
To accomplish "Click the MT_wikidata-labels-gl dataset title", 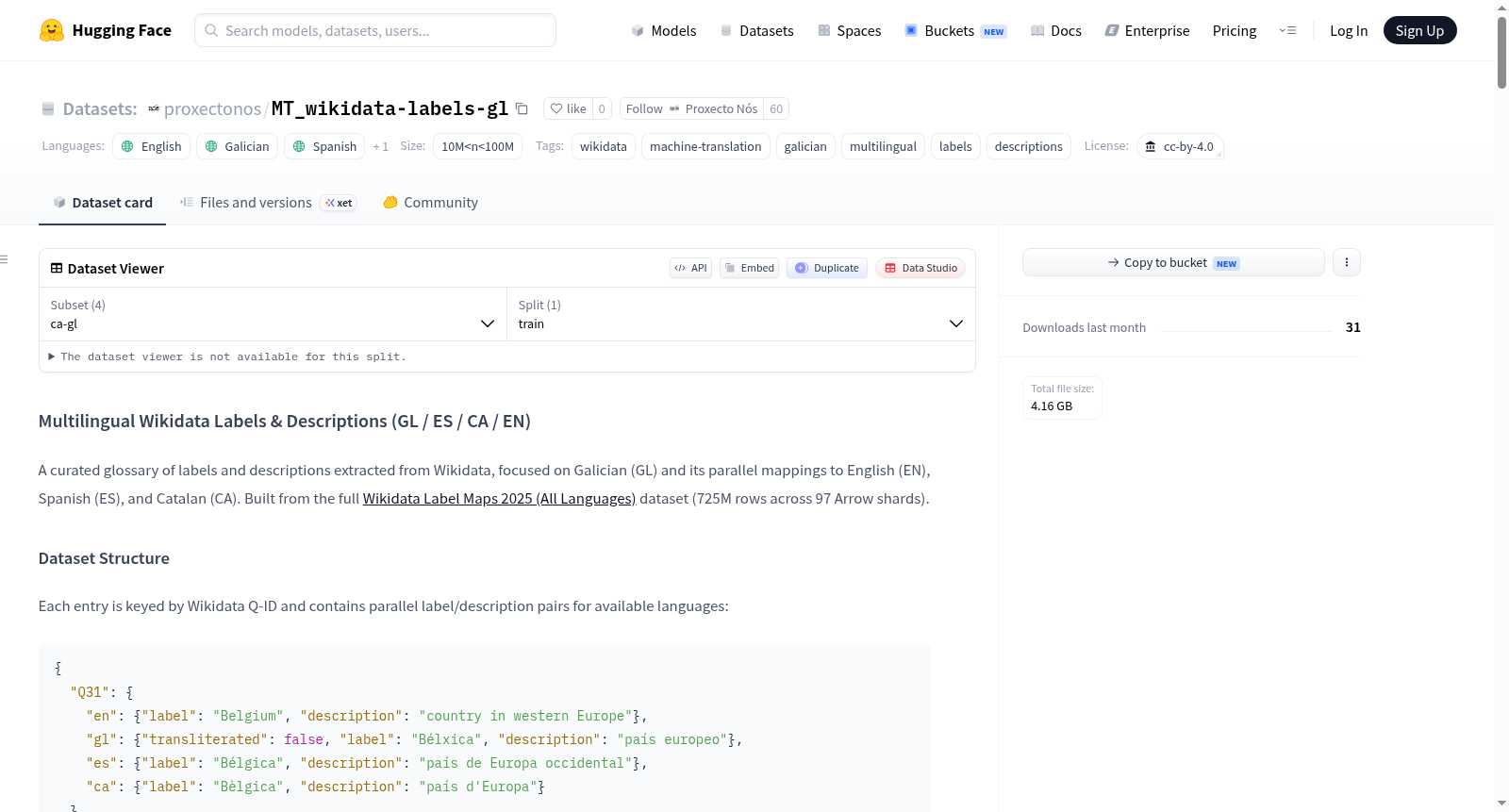I will click(390, 108).
